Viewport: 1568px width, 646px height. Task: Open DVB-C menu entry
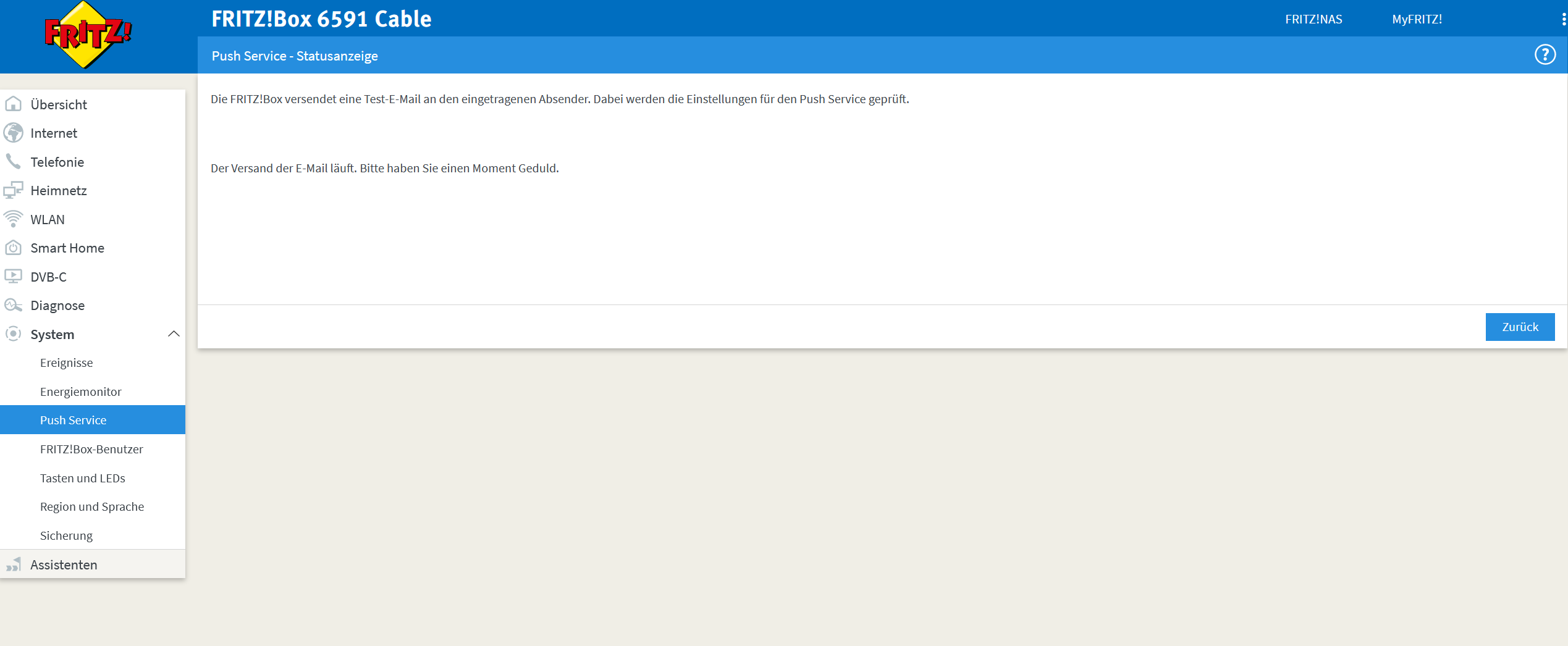click(93, 277)
